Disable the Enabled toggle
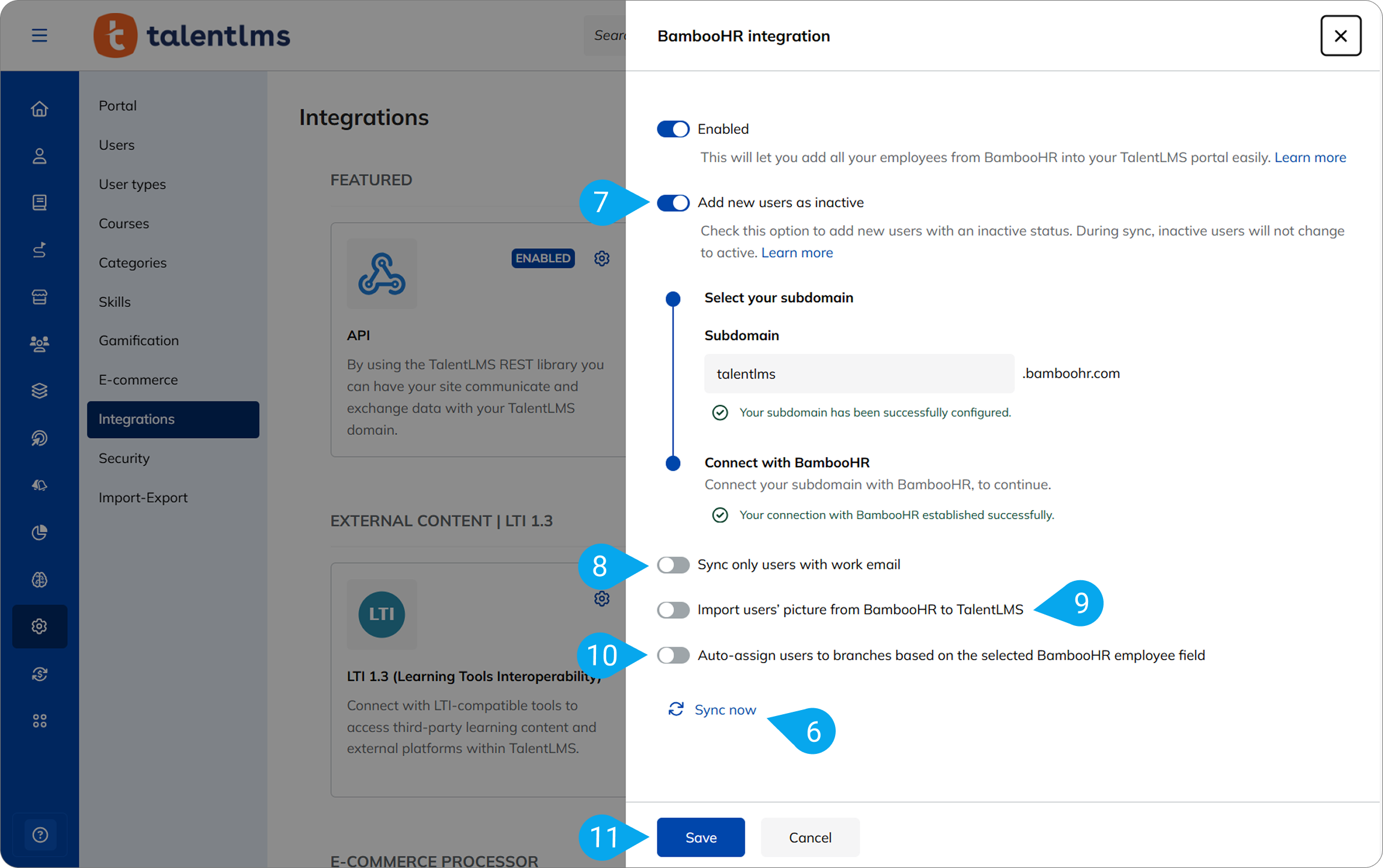Image resolution: width=1383 pixels, height=868 pixels. [x=673, y=129]
